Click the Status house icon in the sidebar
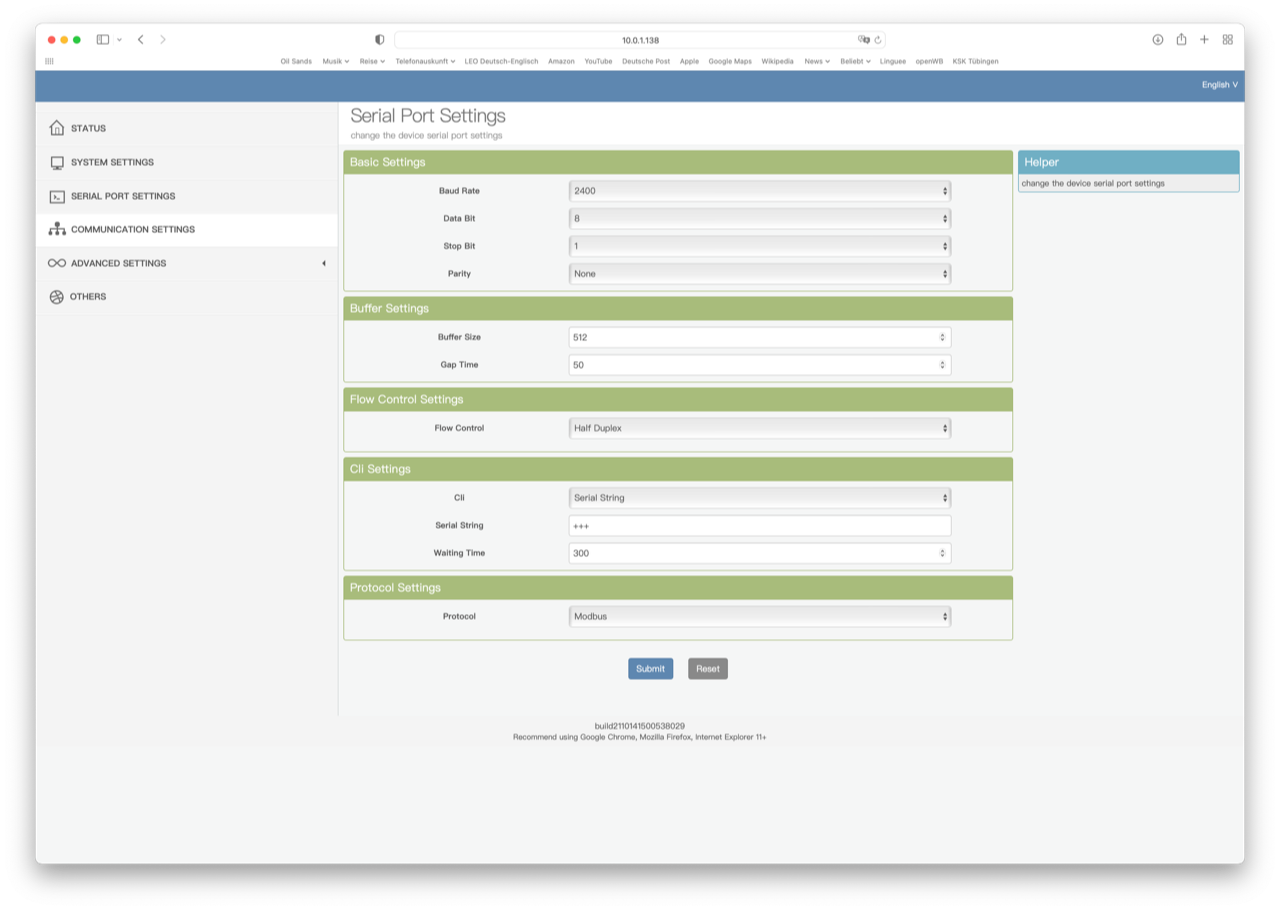This screenshot has height=910, width=1280. point(56,128)
